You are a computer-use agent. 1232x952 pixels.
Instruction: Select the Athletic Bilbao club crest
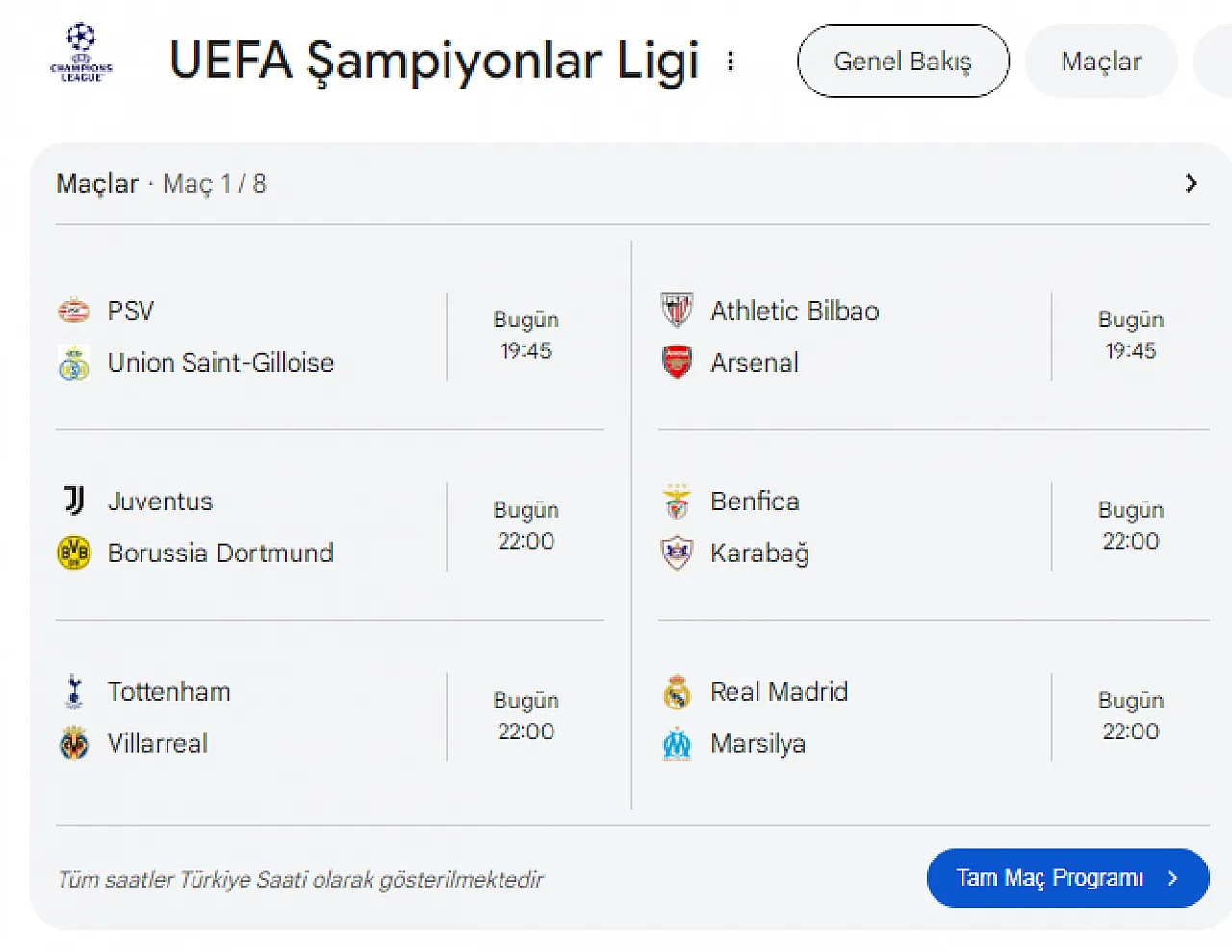point(677,311)
